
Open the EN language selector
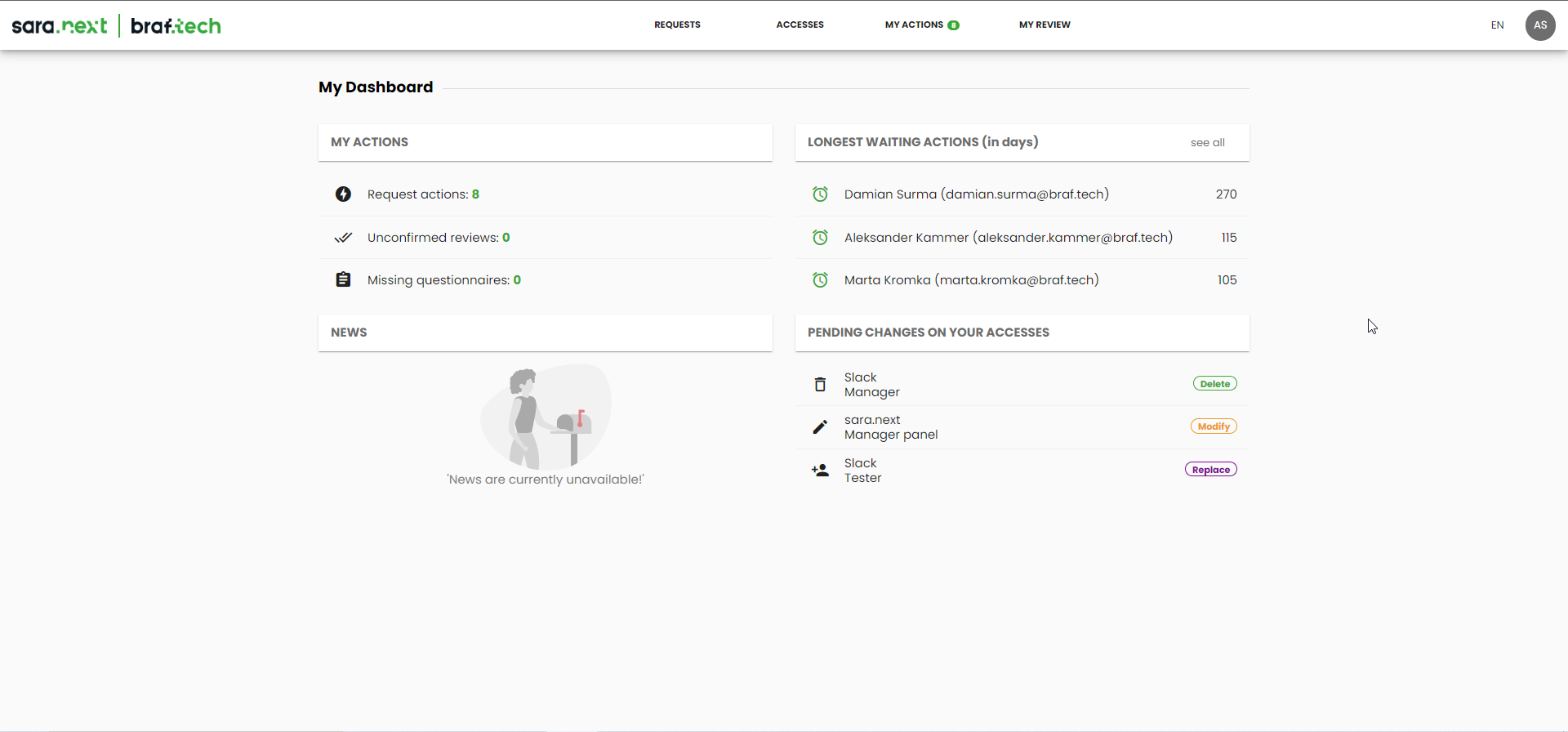(x=1497, y=25)
